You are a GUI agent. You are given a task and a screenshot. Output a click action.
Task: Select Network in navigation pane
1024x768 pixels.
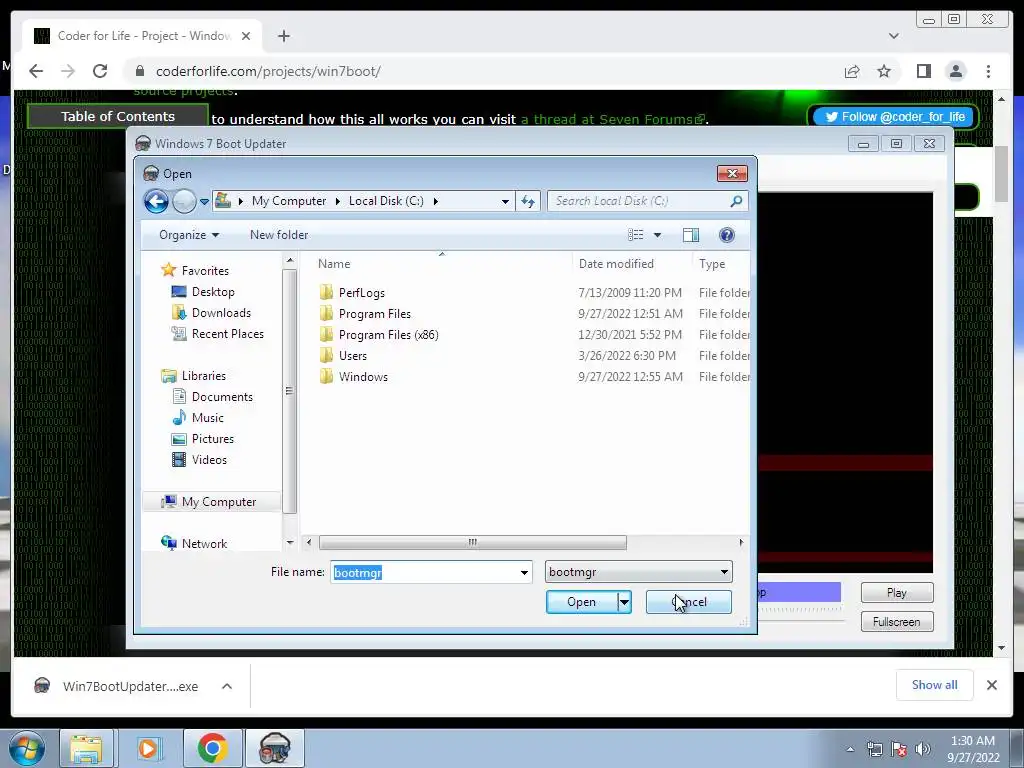pos(204,543)
